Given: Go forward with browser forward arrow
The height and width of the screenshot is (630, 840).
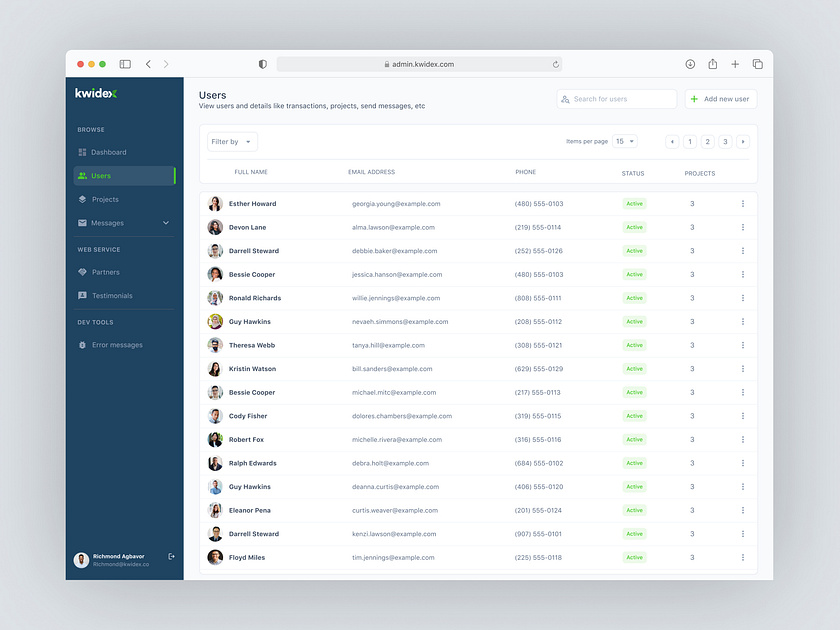Looking at the screenshot, I should point(166,64).
